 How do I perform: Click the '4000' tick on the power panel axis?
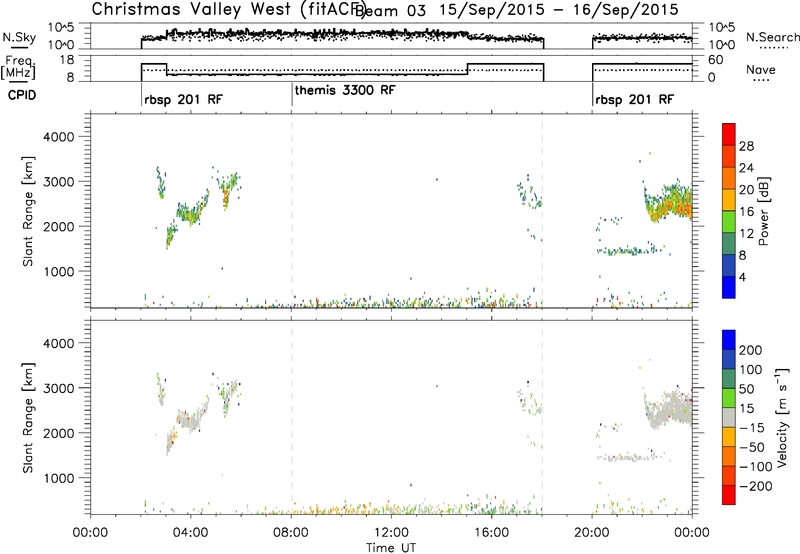click(x=59, y=137)
